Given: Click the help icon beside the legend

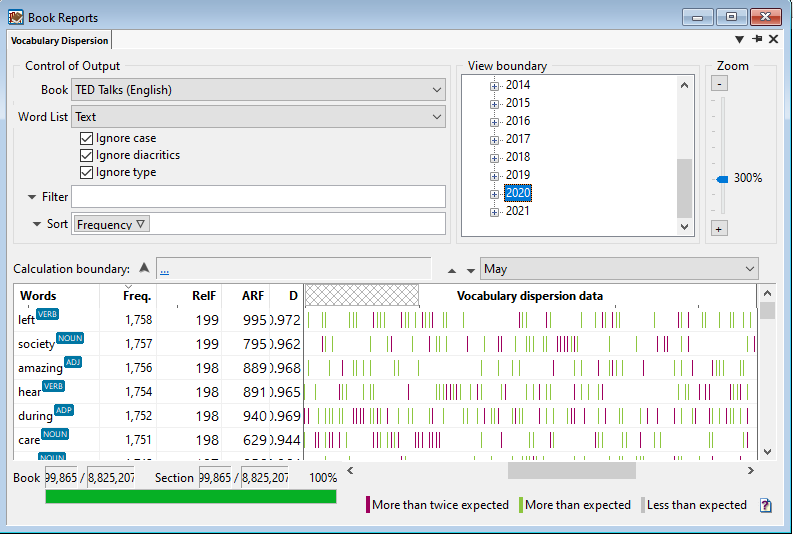Looking at the screenshot, I should 766,505.
